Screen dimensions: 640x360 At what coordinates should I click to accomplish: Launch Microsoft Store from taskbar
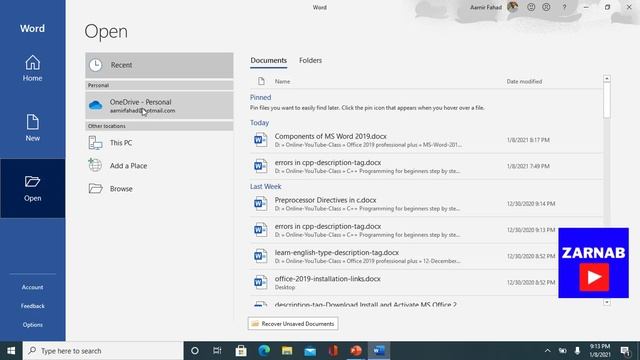point(241,351)
